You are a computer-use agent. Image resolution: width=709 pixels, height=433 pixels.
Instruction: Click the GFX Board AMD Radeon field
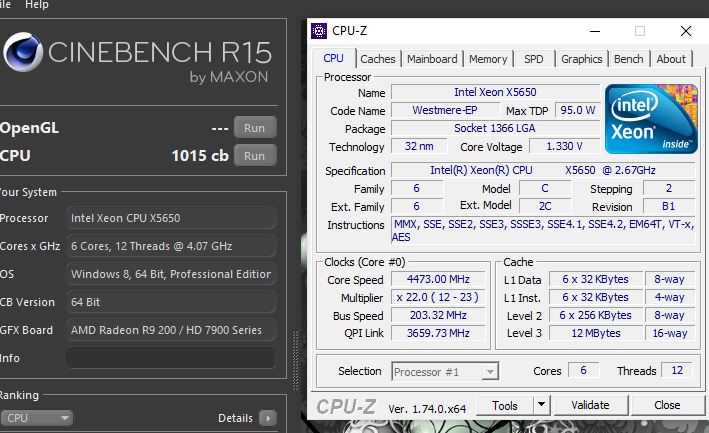tap(171, 330)
